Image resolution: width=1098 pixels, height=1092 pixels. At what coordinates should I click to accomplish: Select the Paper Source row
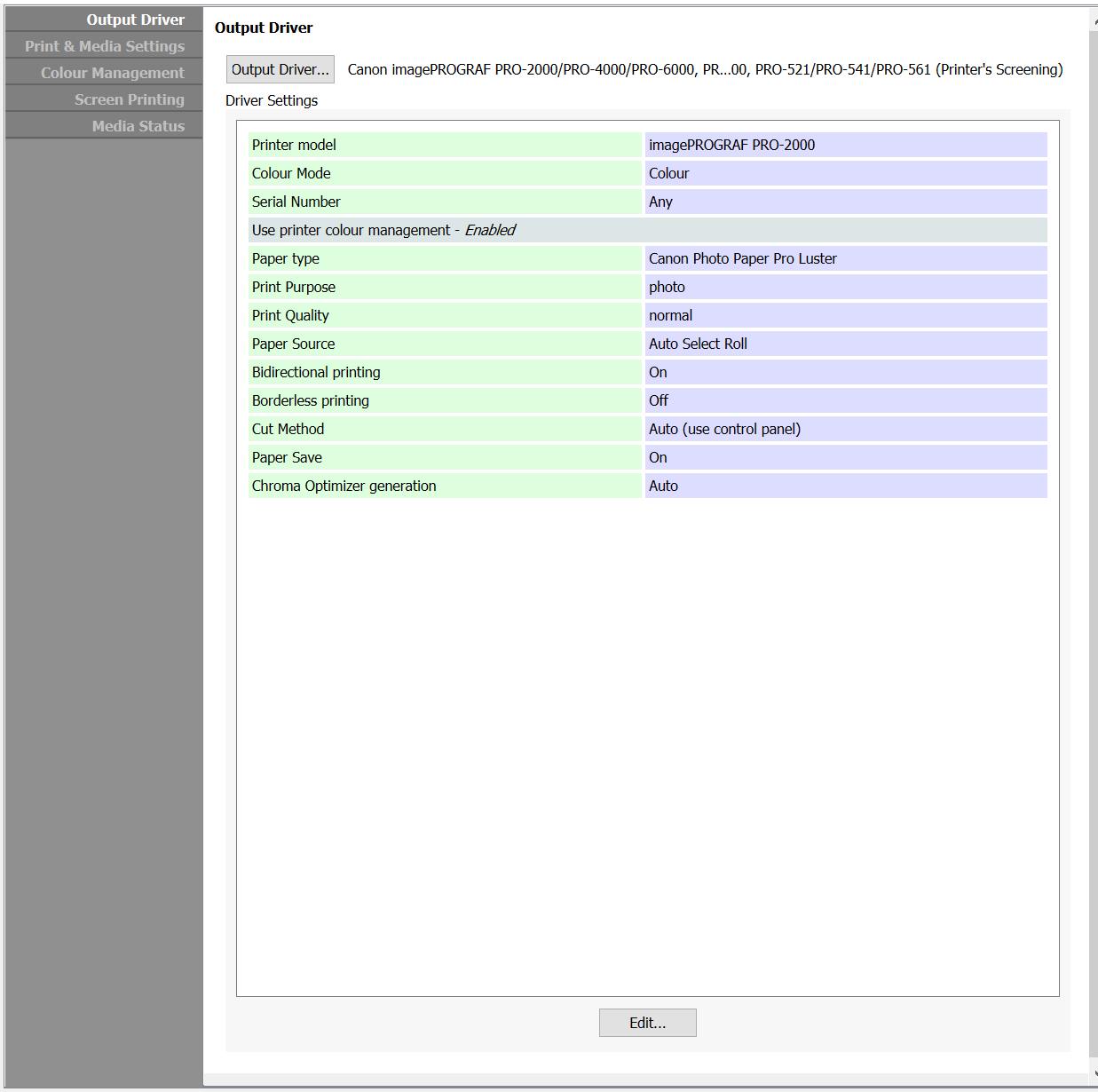click(x=444, y=344)
